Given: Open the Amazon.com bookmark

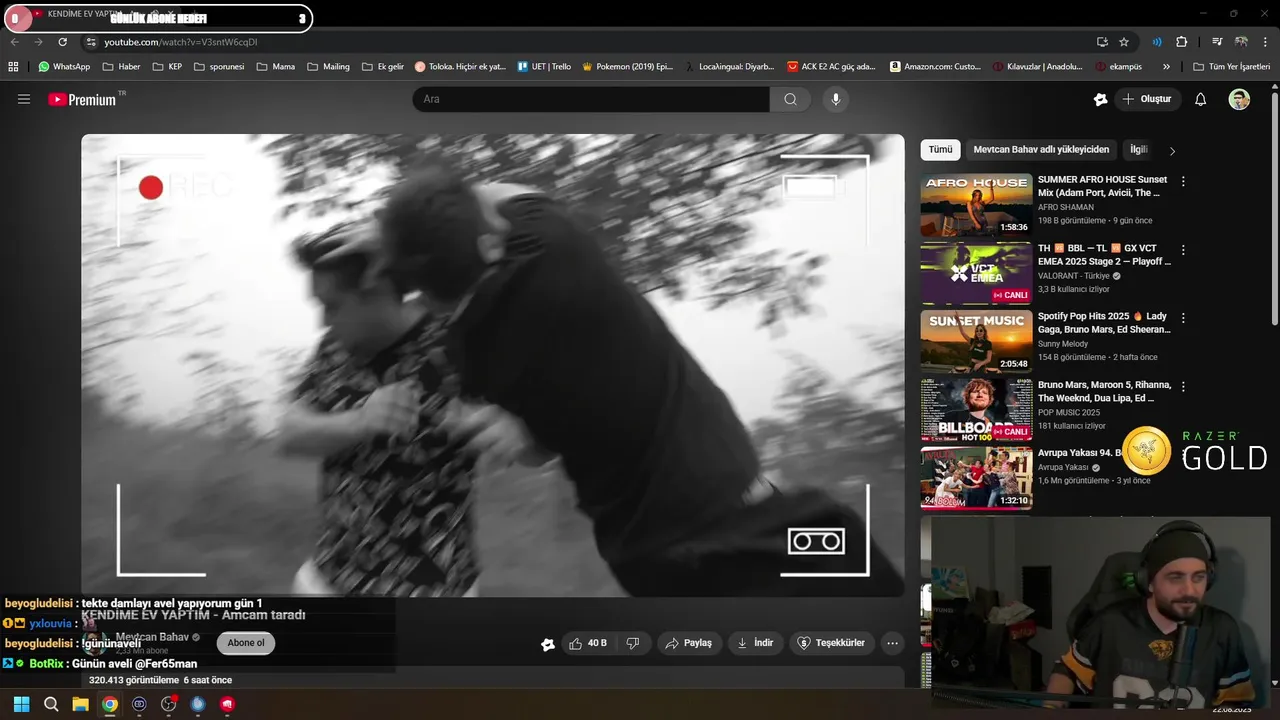Looking at the screenshot, I should tap(934, 67).
